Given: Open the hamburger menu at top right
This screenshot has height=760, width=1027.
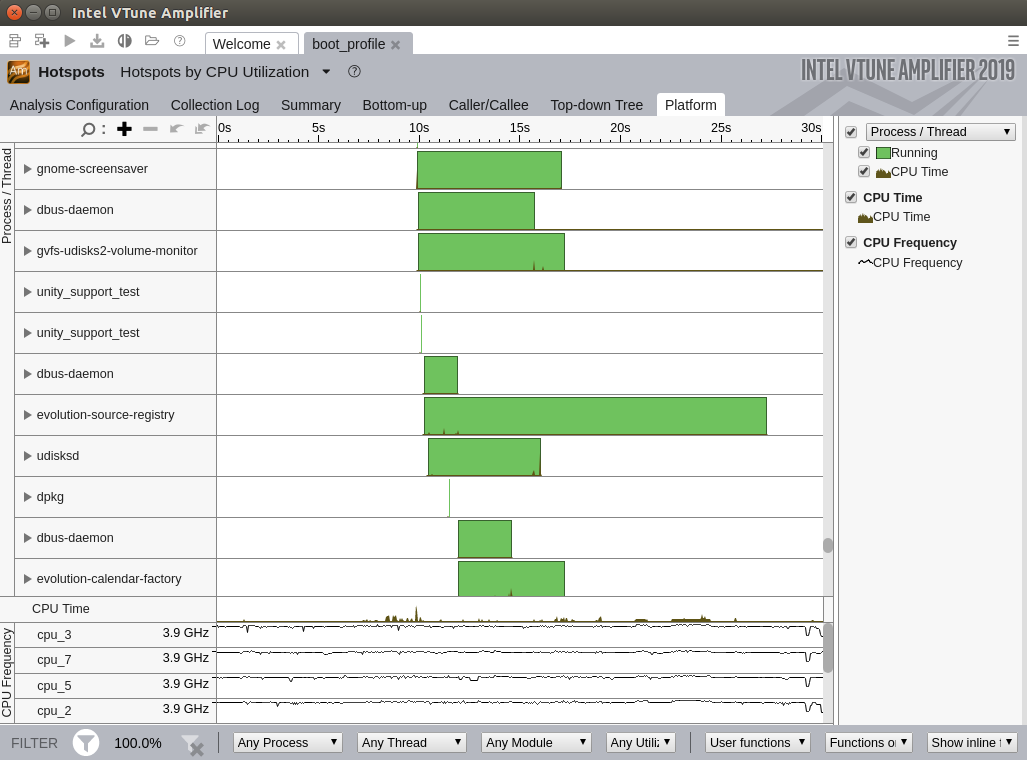Looking at the screenshot, I should click(x=1013, y=41).
